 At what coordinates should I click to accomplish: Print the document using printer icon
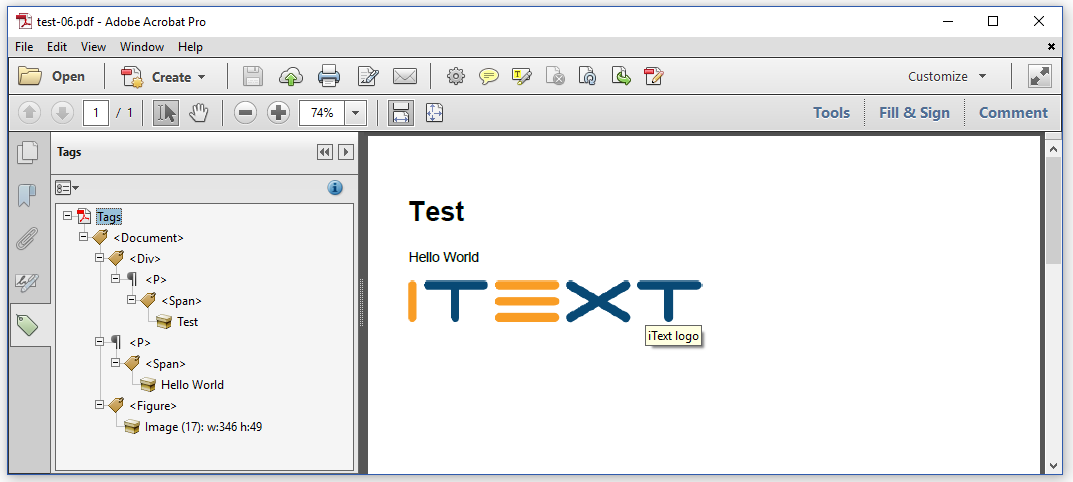point(329,77)
